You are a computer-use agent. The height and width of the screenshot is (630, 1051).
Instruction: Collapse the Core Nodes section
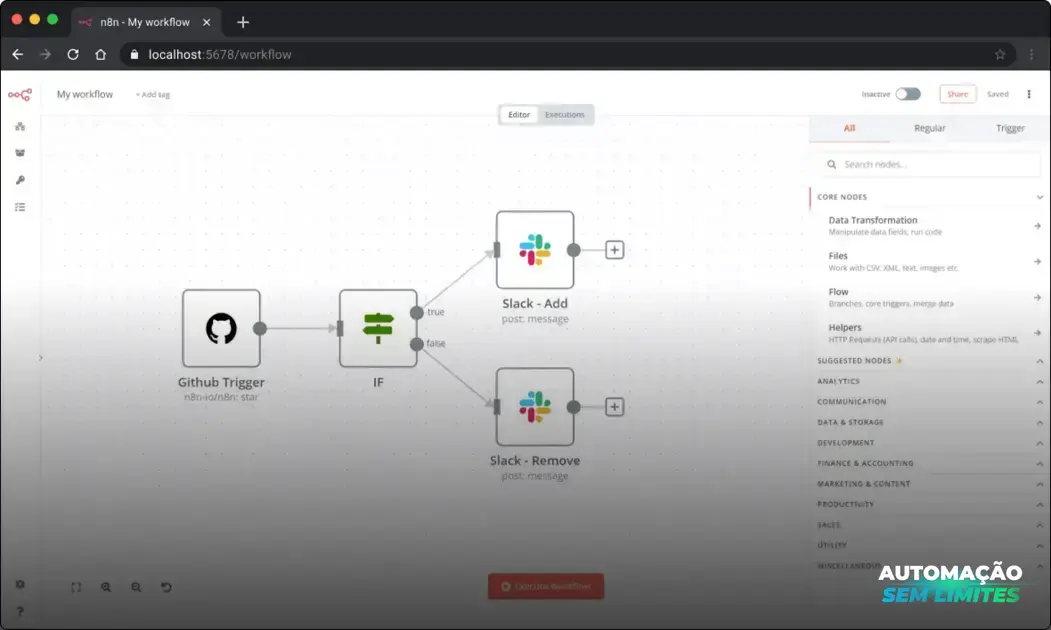[x=1040, y=197]
